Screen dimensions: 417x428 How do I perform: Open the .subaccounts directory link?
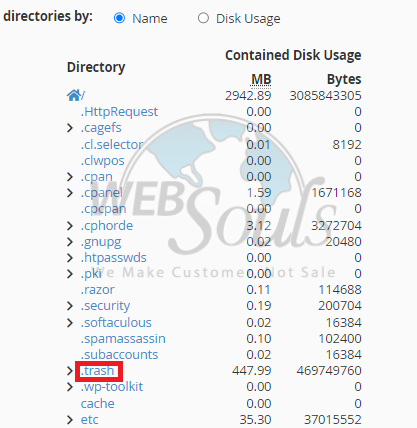coord(119,355)
